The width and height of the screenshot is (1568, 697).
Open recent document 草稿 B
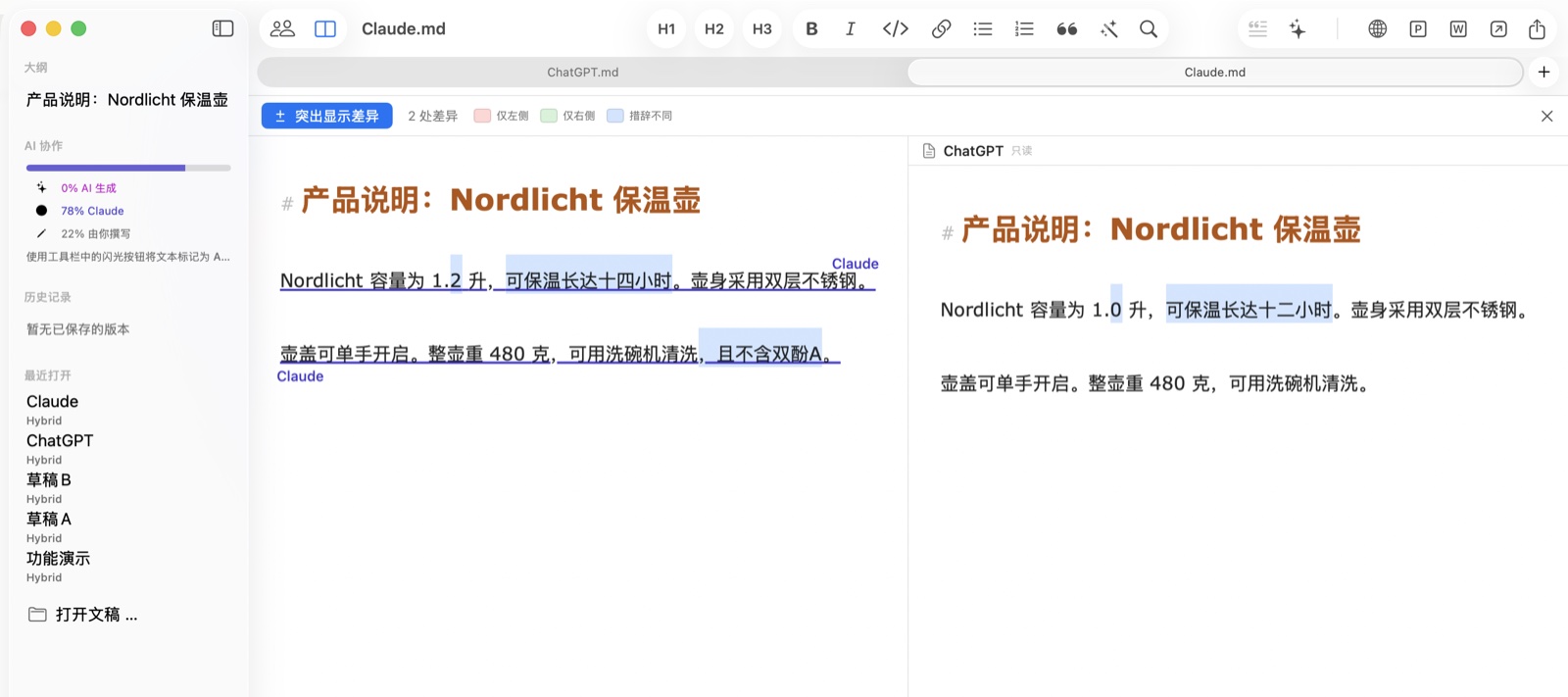click(x=49, y=480)
